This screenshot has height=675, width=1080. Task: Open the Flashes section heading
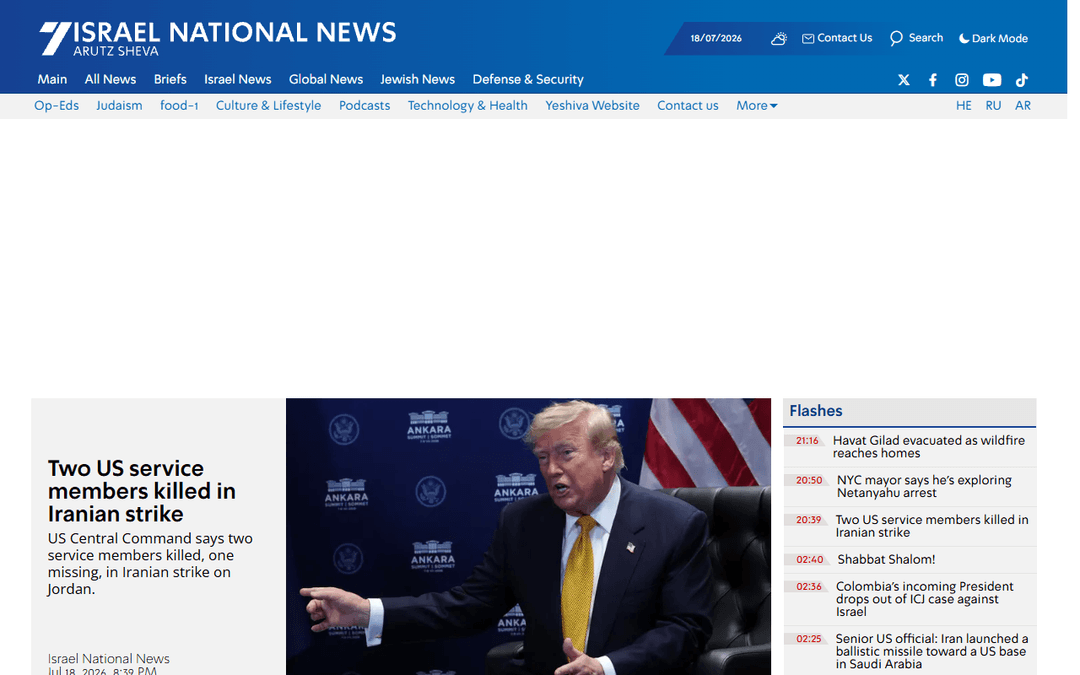(816, 411)
